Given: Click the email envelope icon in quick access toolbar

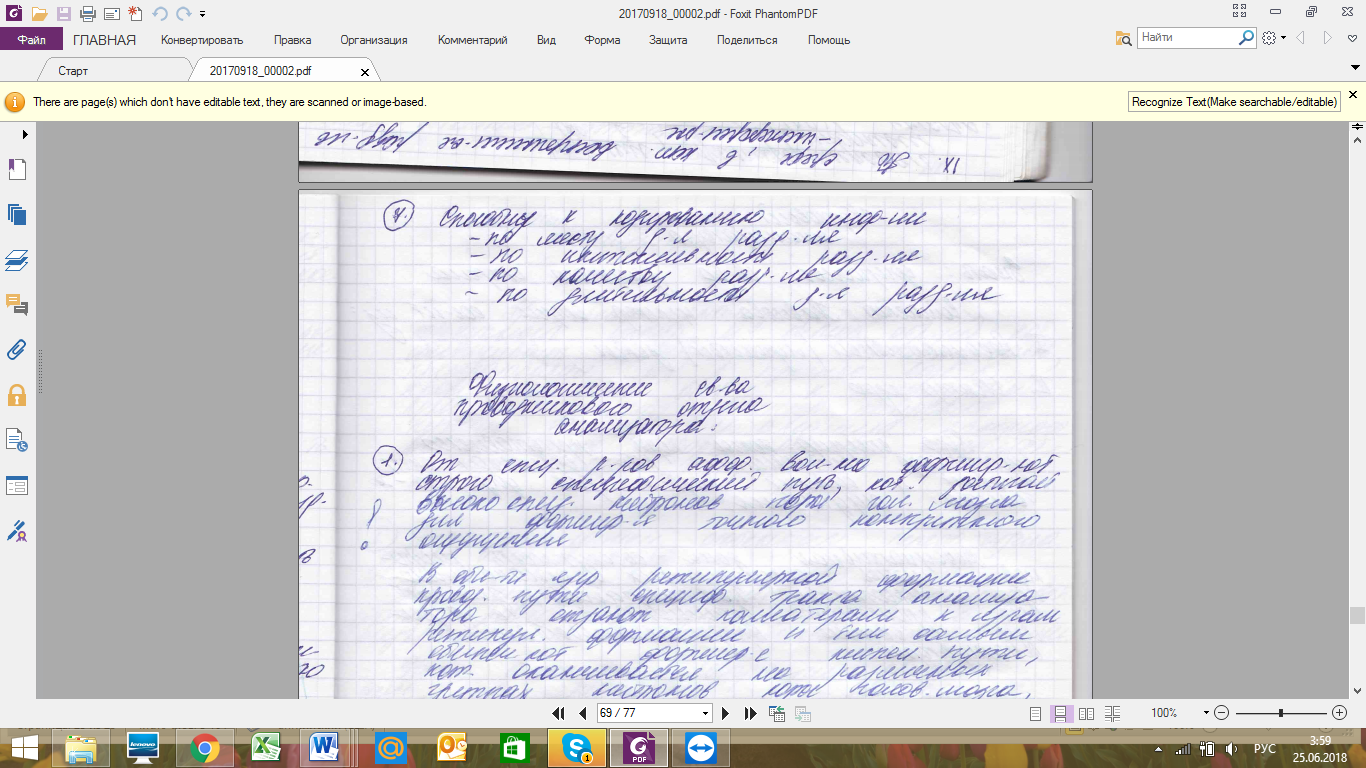Looking at the screenshot, I should tap(111, 13).
